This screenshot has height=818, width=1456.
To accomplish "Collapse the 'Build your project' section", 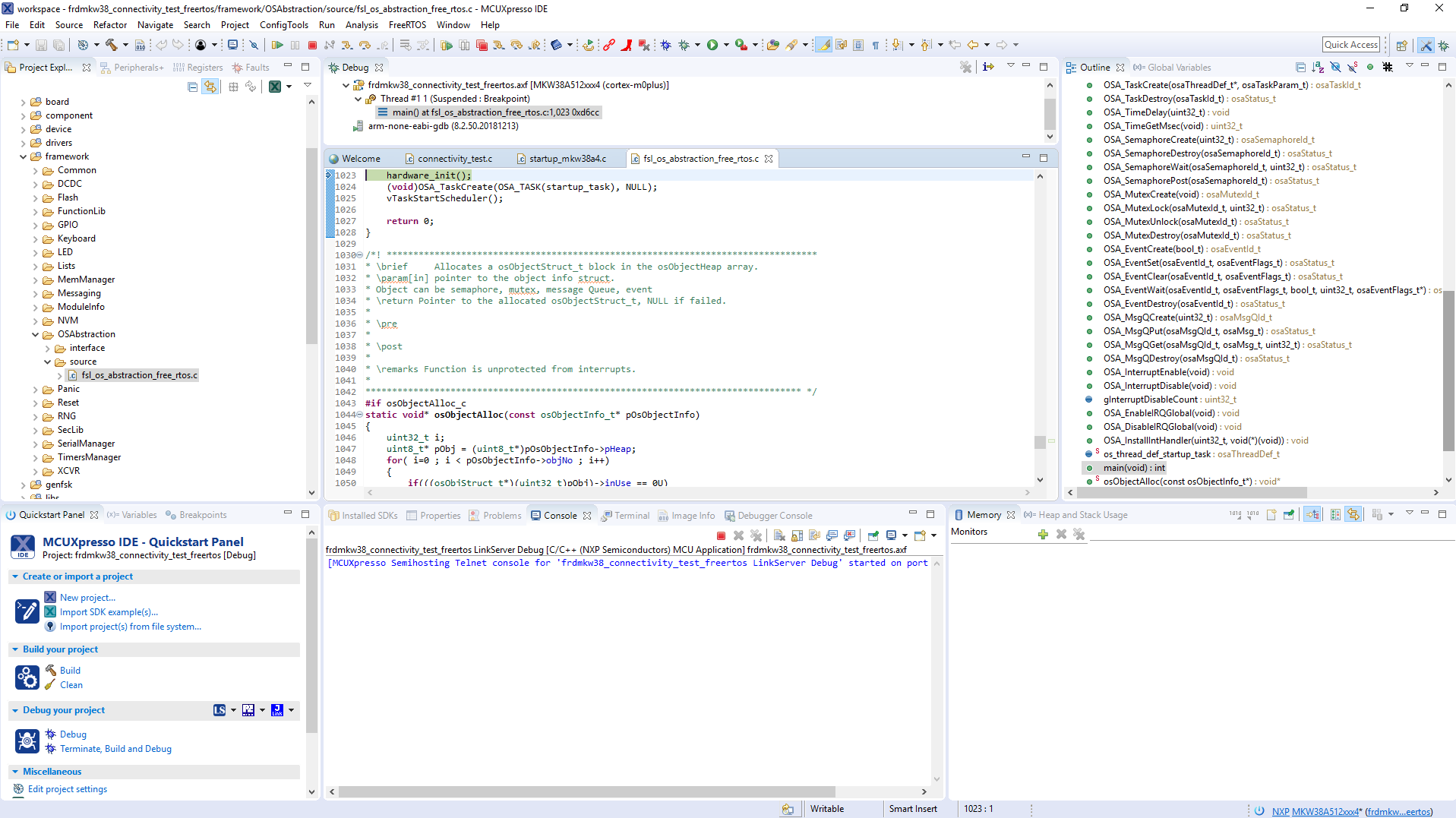I will pyautogui.click(x=15, y=649).
